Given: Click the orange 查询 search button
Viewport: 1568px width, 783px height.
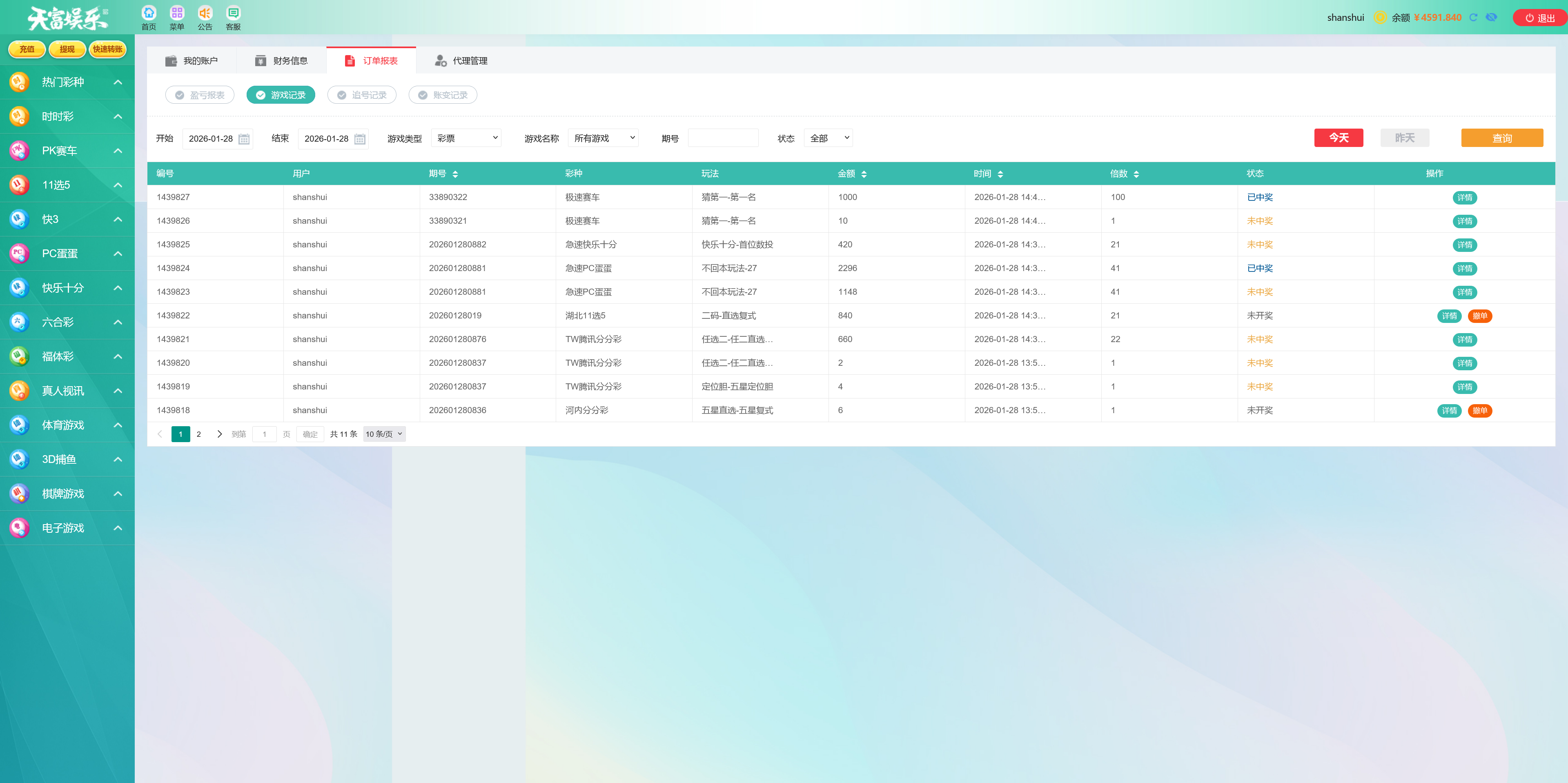Looking at the screenshot, I should click(1502, 138).
